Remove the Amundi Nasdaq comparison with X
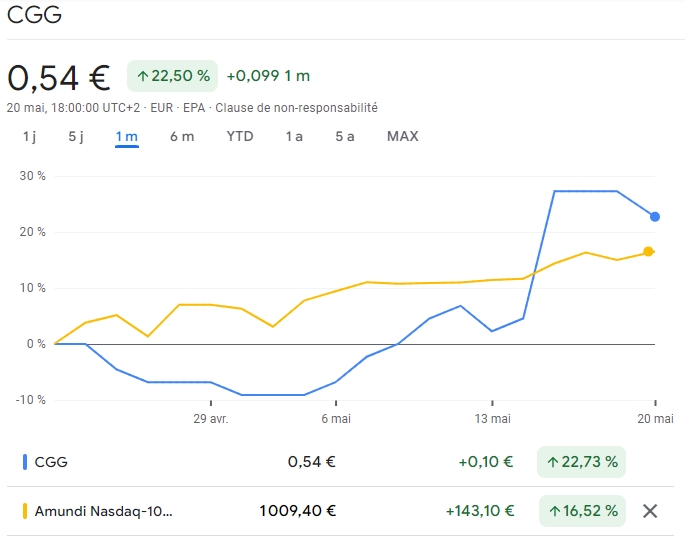The width and height of the screenshot is (685, 538). click(650, 511)
